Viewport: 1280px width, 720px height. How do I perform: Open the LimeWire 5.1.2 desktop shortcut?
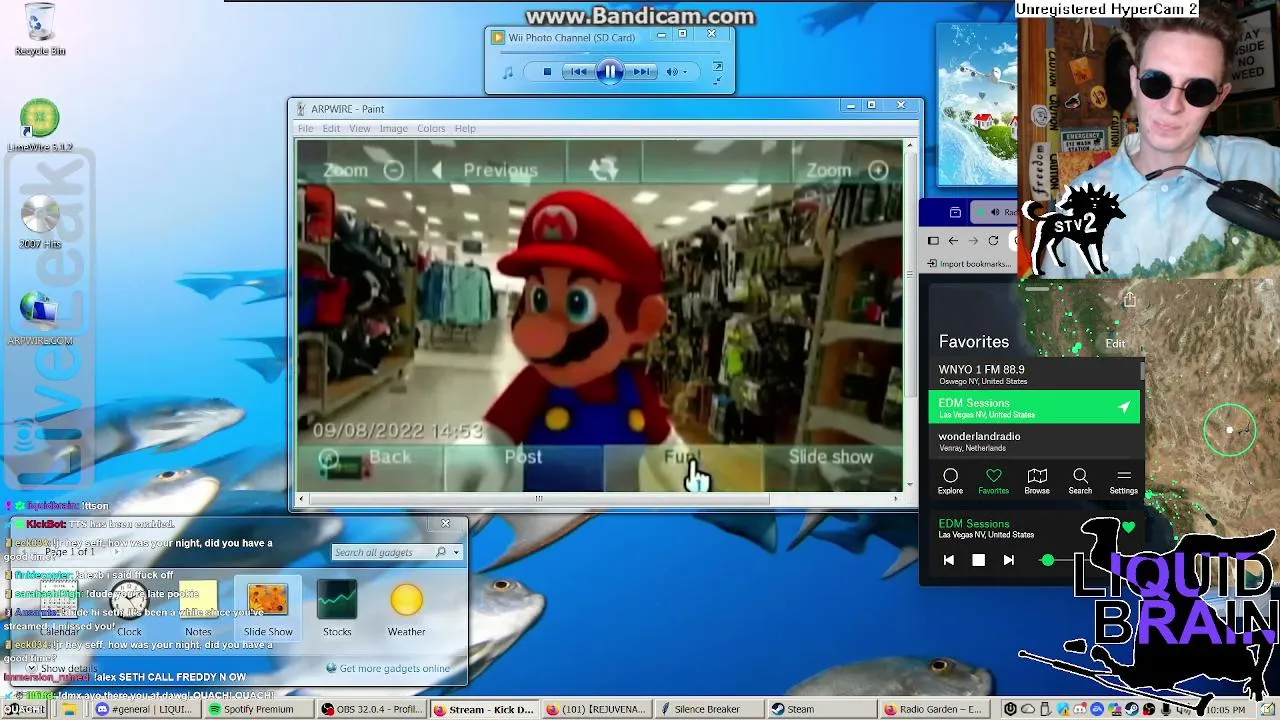(40, 126)
